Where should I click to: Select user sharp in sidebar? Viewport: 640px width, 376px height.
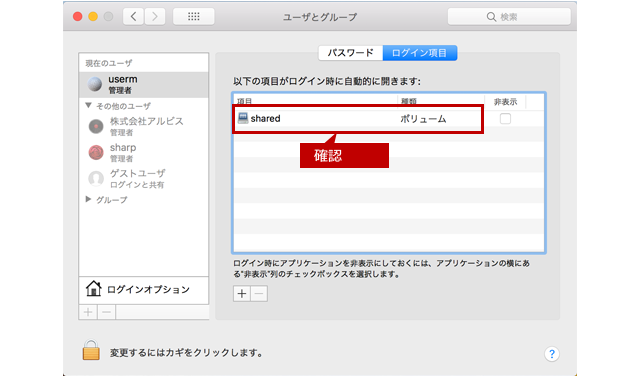144,152
